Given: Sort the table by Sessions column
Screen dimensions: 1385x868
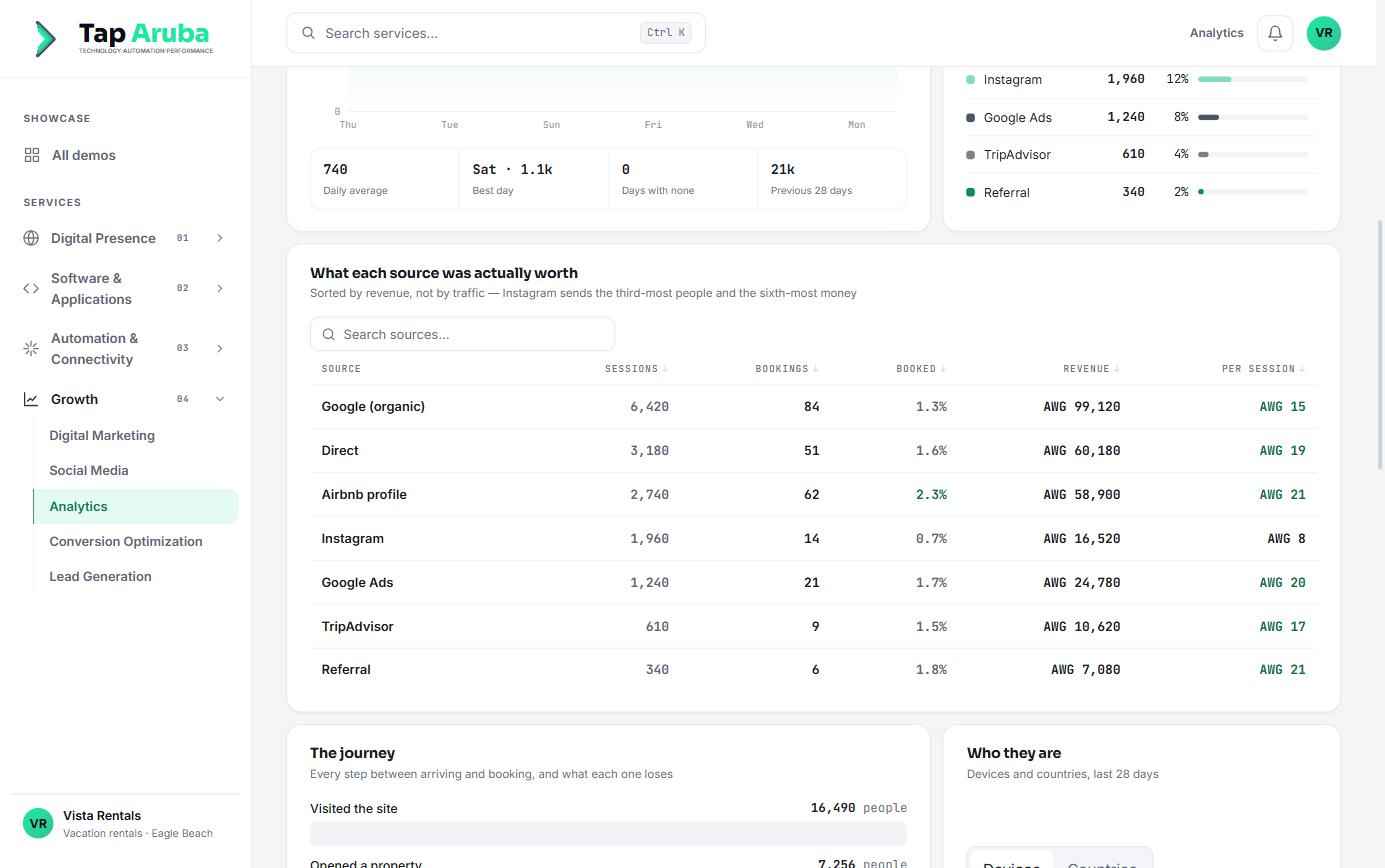Looking at the screenshot, I should pyautogui.click(x=636, y=369).
